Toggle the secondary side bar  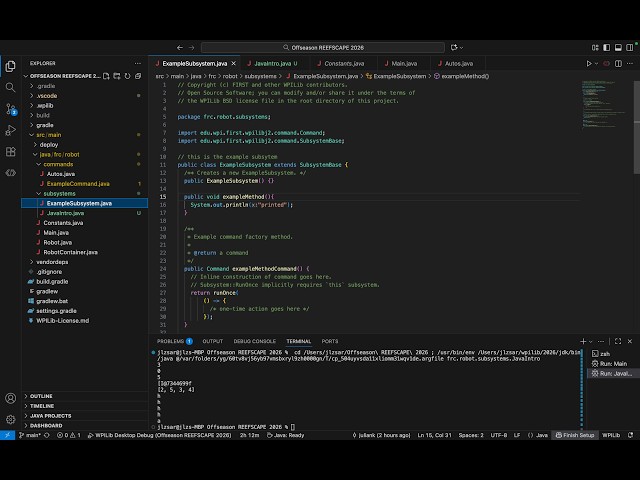(630, 48)
